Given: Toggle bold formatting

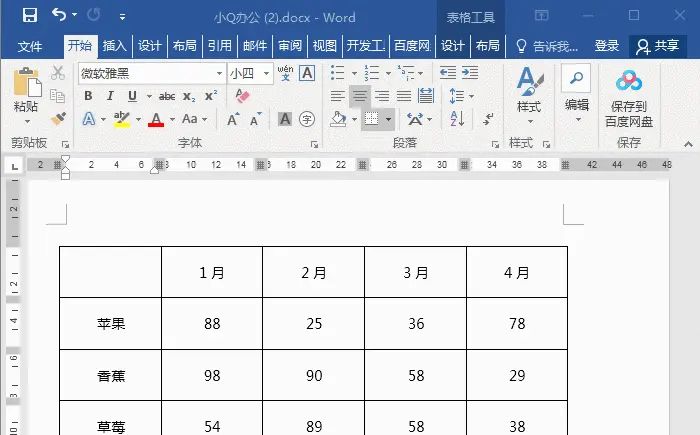Looking at the screenshot, I should (x=88, y=96).
